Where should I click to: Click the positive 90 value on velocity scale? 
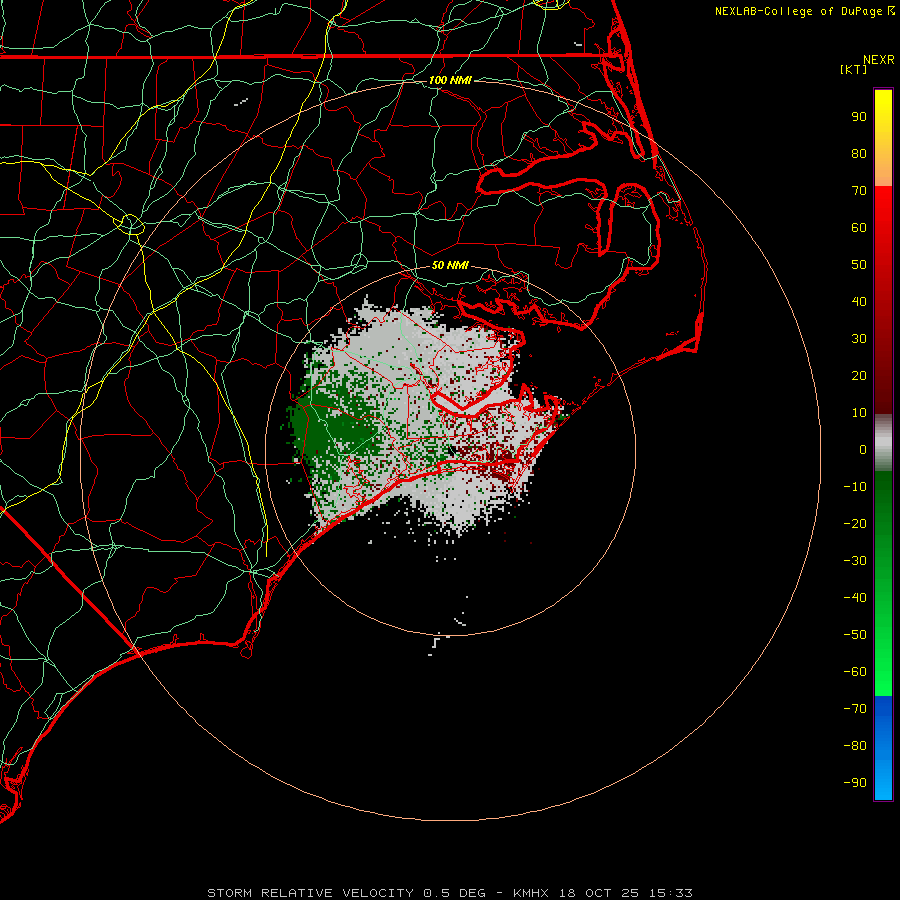point(859,117)
